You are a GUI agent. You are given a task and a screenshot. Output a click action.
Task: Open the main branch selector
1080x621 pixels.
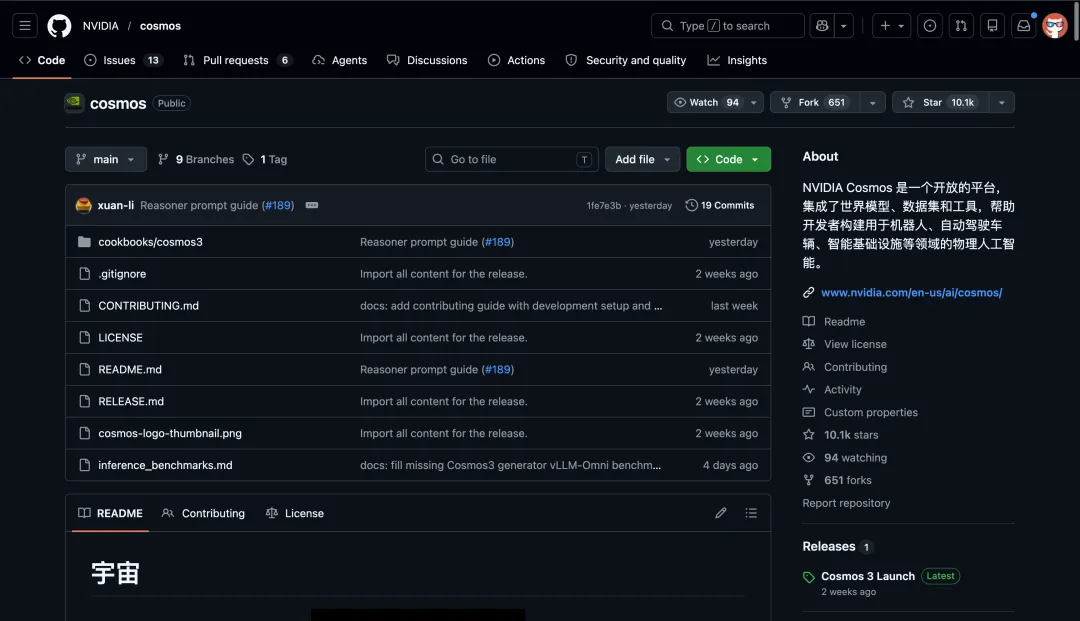click(x=105, y=159)
